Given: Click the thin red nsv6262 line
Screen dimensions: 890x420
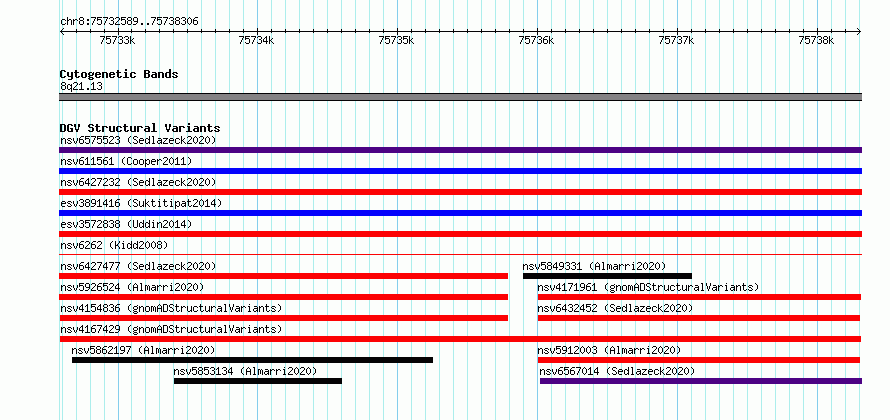Looking at the screenshot, I should coord(460,255).
